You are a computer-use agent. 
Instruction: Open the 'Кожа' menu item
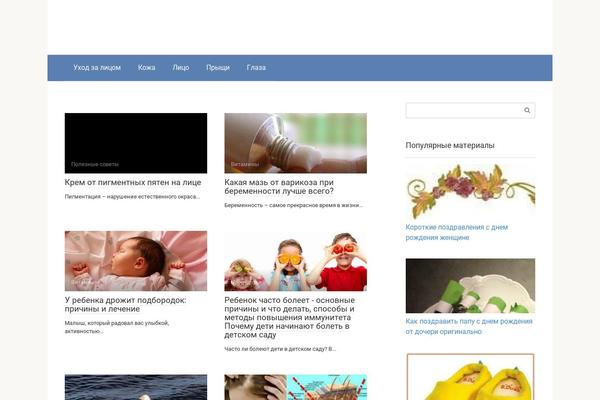[x=146, y=68]
